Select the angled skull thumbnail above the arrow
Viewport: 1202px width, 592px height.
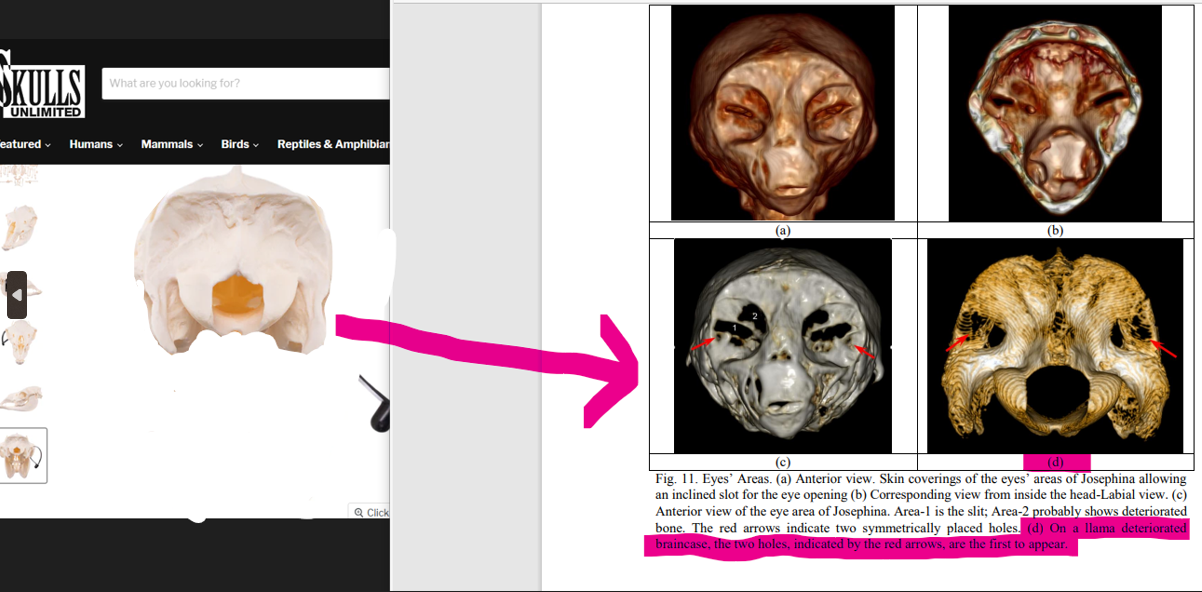click(22, 228)
